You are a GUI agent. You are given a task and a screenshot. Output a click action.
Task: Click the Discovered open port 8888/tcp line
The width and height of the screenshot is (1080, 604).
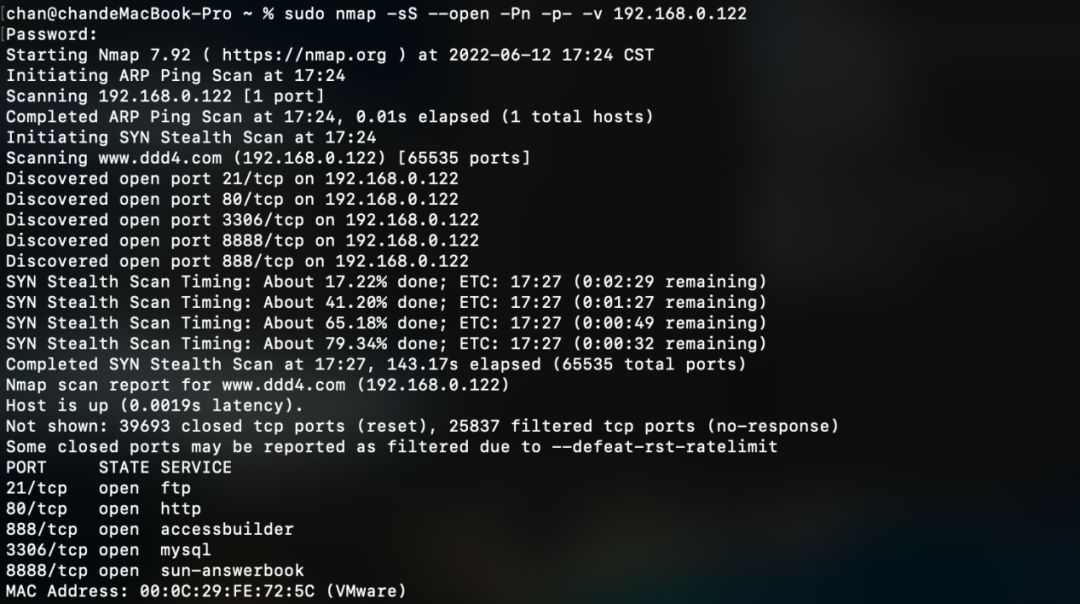[x=242, y=241]
